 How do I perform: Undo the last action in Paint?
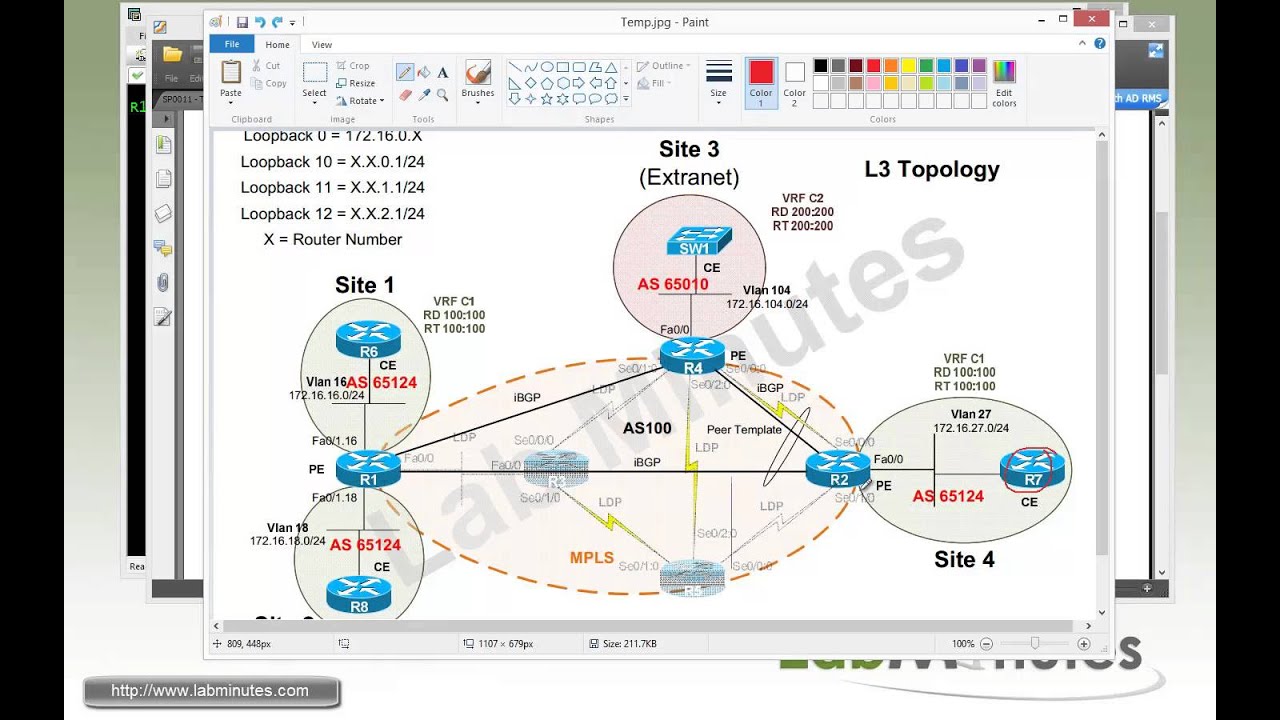click(x=260, y=22)
